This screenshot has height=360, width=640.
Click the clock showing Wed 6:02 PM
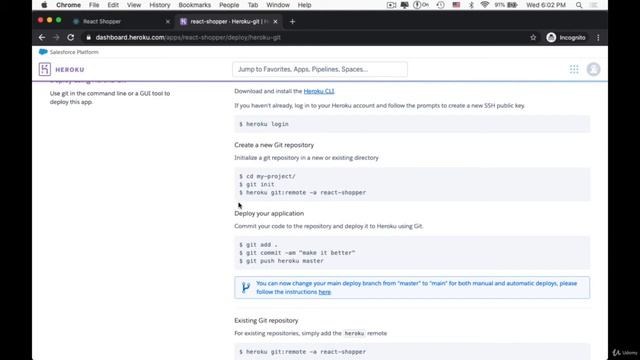click(546, 5)
